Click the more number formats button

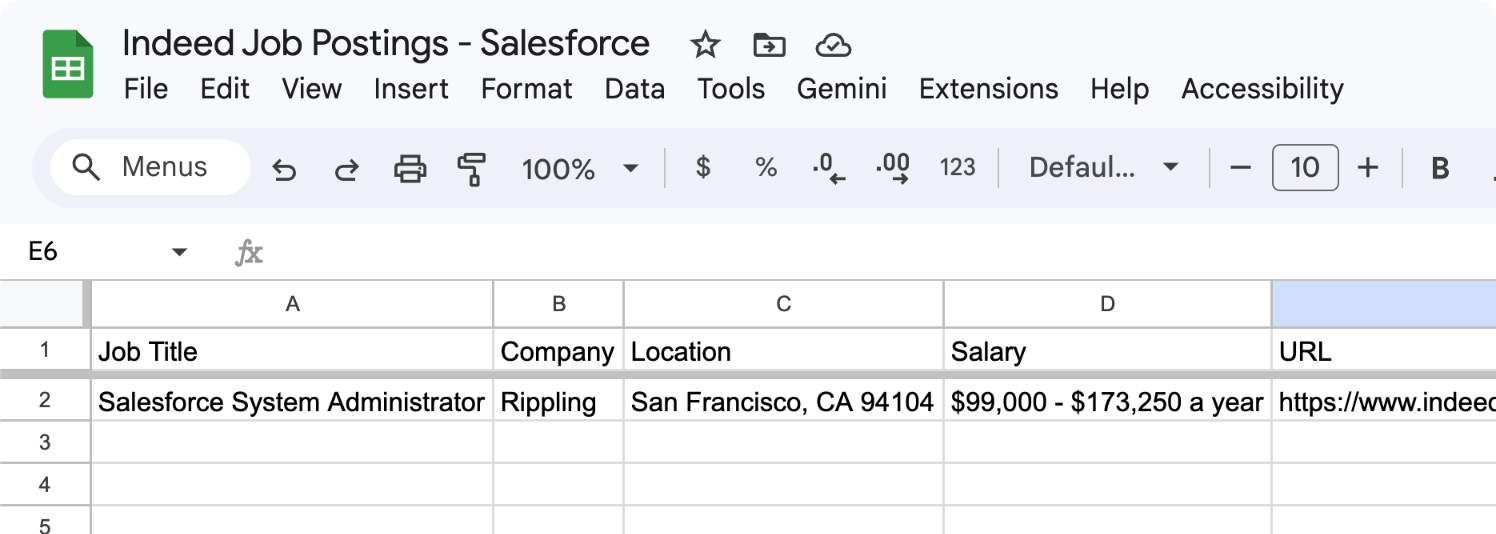pyautogui.click(x=957, y=167)
